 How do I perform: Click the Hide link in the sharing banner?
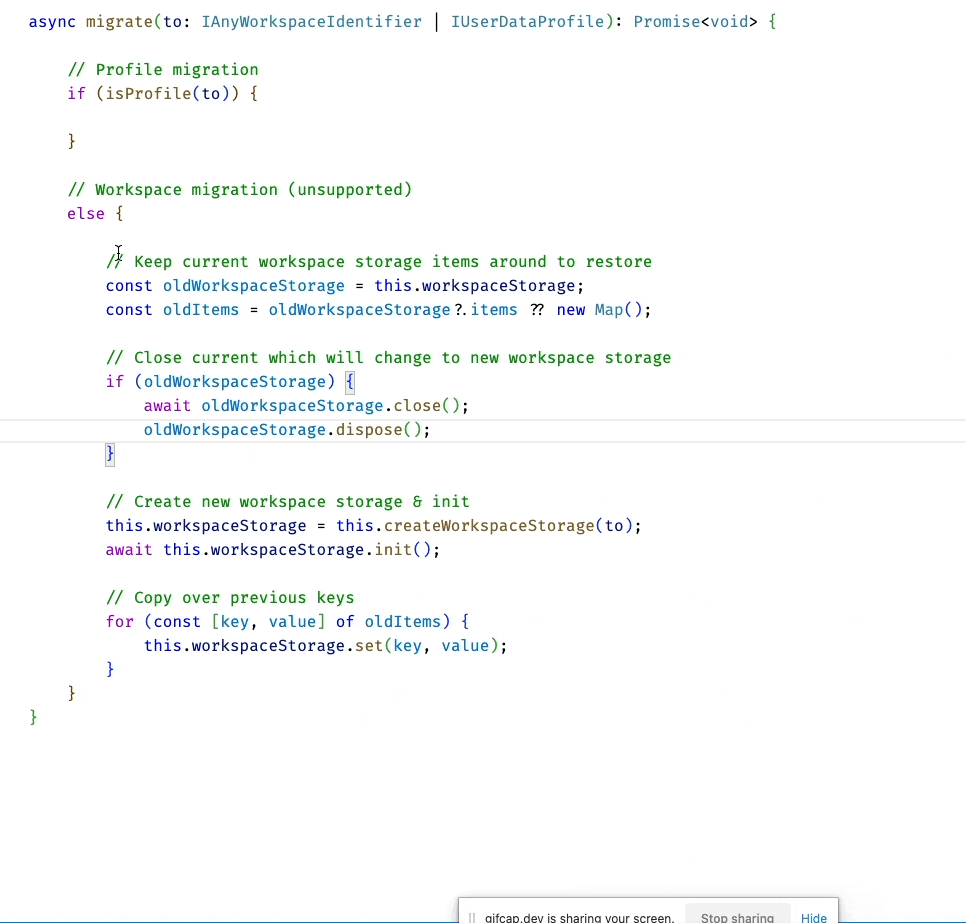813,917
